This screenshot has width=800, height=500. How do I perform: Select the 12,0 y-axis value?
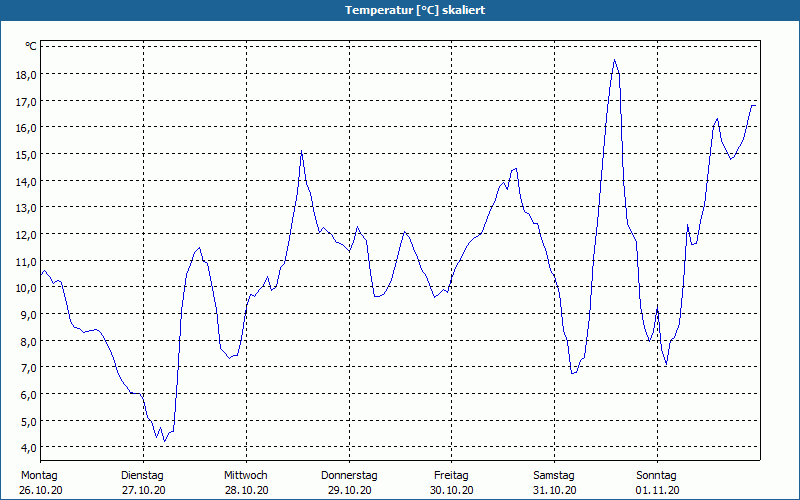point(27,235)
